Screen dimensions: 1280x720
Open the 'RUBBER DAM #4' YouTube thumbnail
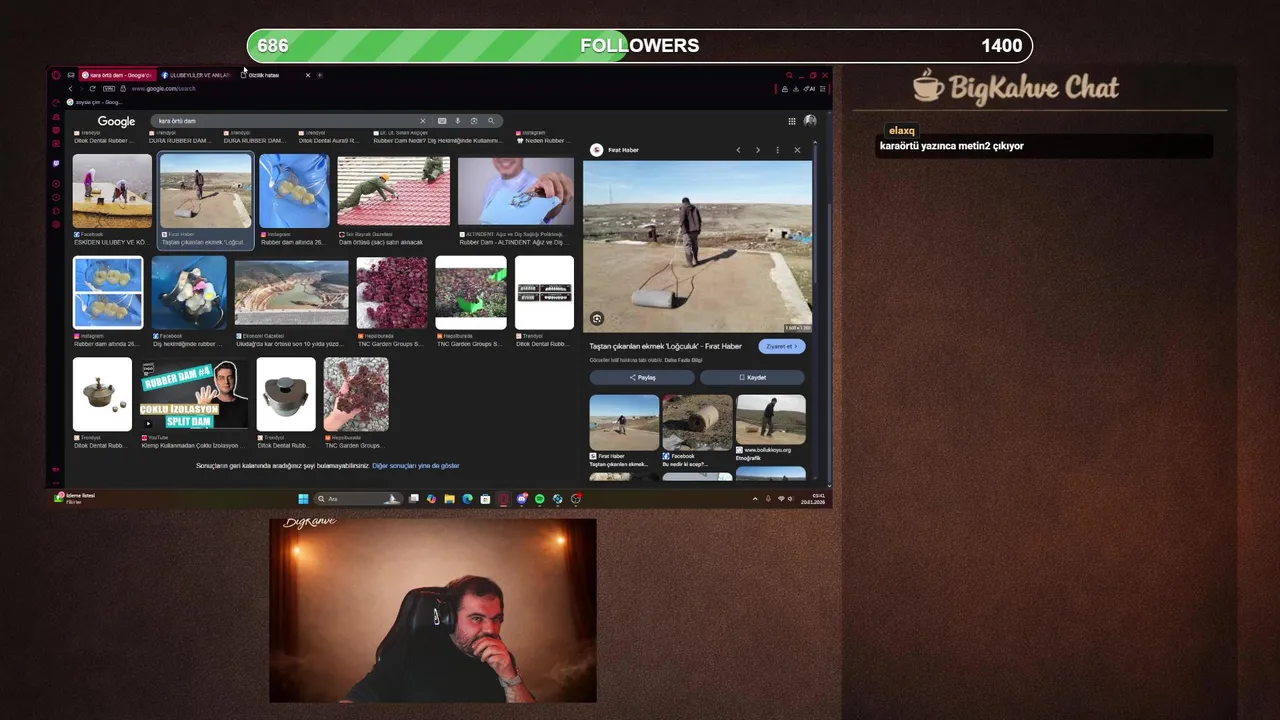click(x=194, y=394)
